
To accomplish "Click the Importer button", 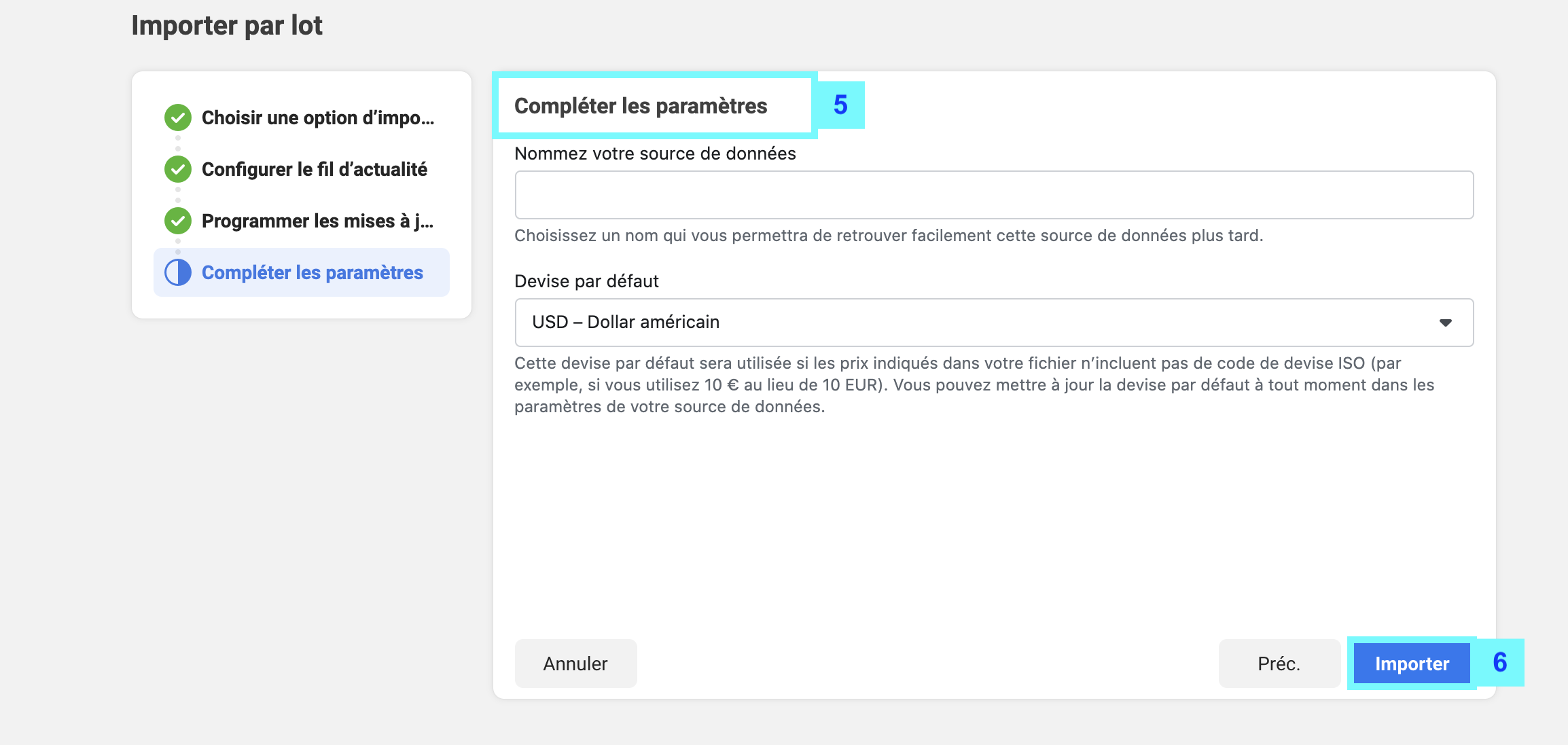I will [1412, 664].
